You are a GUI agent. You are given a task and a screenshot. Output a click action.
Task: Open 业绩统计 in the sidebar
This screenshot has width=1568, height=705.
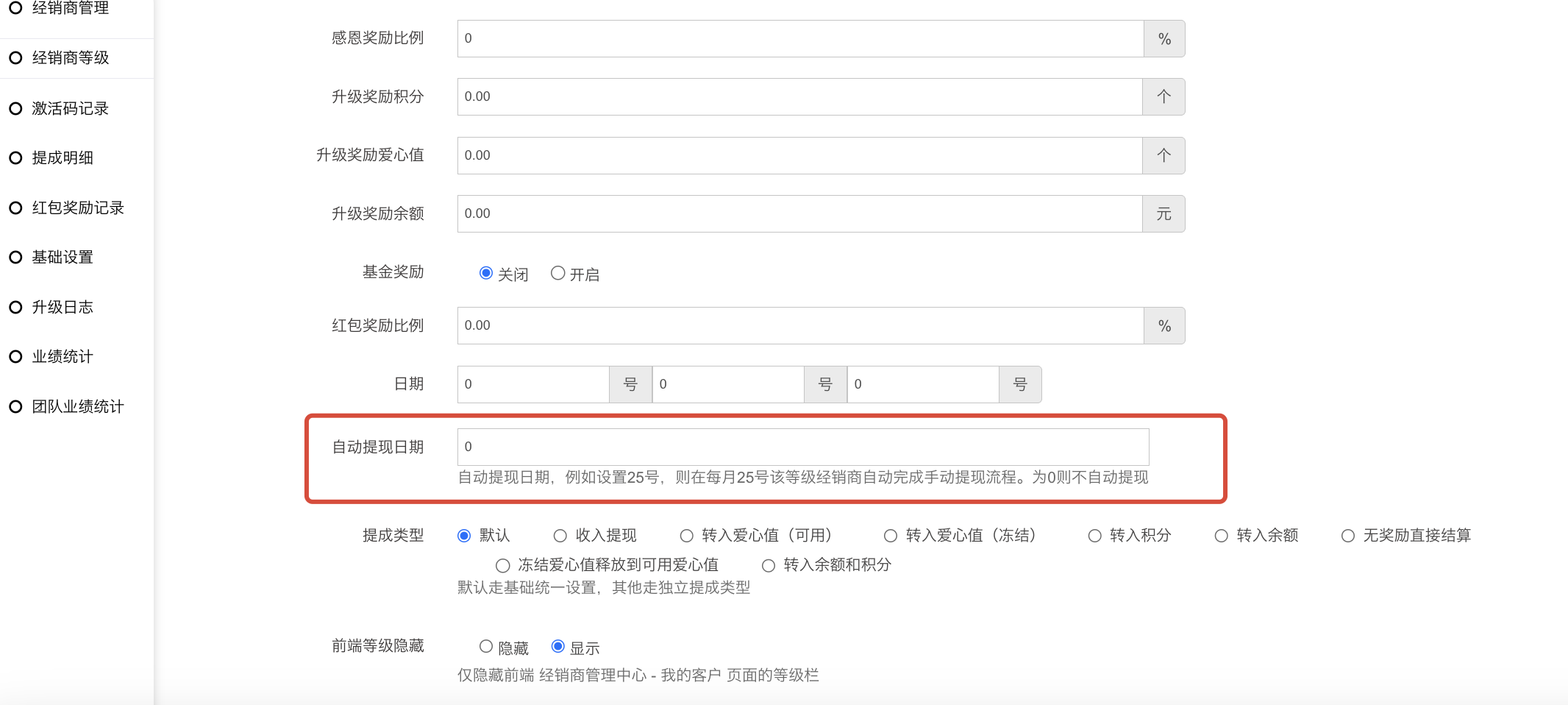[63, 357]
